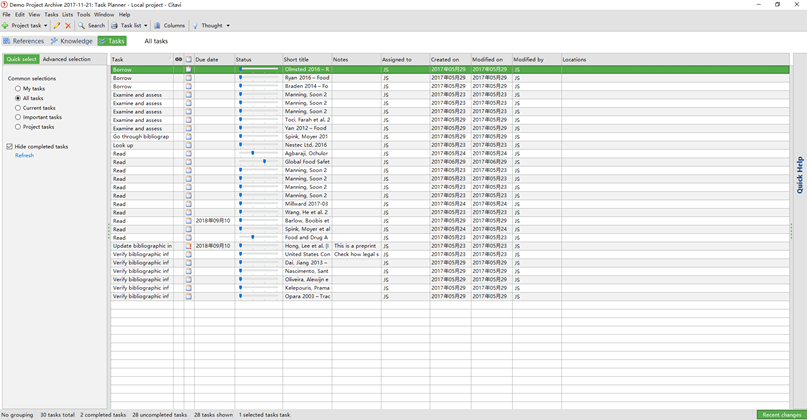Sort by the Created on column header

click(x=450, y=59)
